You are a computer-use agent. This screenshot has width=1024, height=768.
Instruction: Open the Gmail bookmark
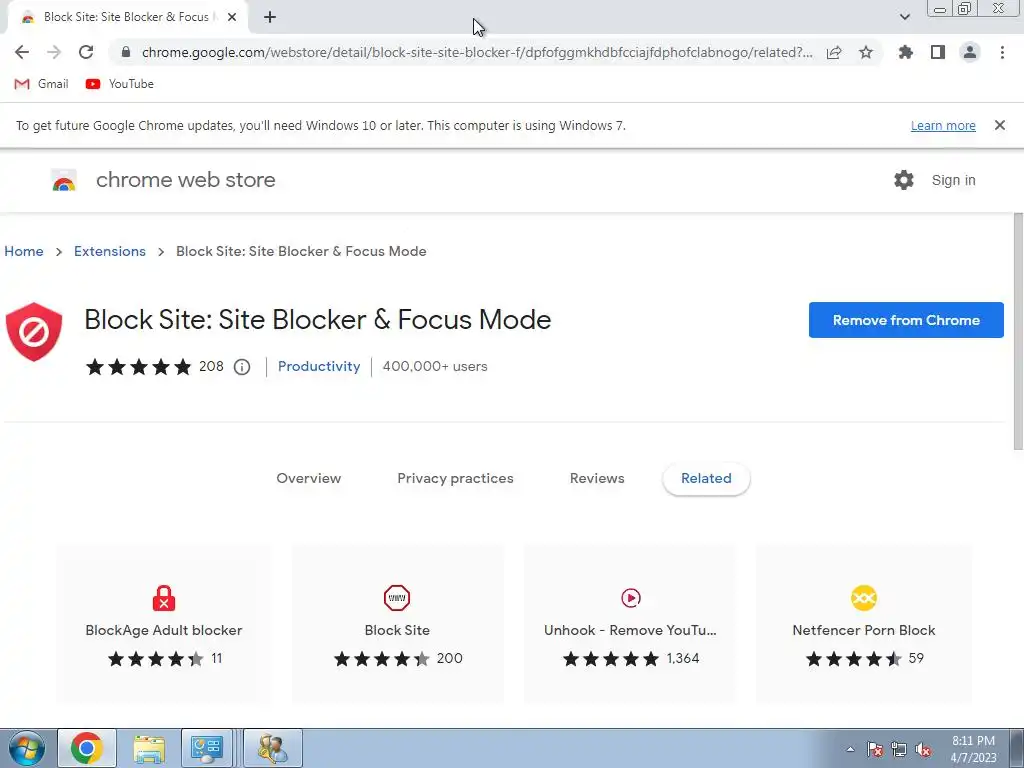[41, 84]
